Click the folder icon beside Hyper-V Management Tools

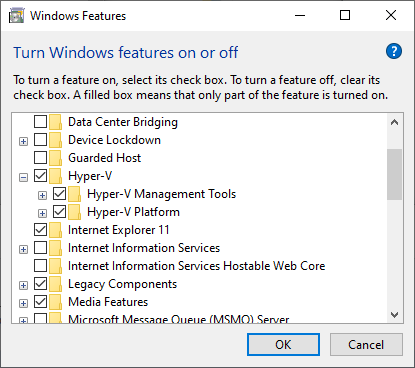point(74,194)
